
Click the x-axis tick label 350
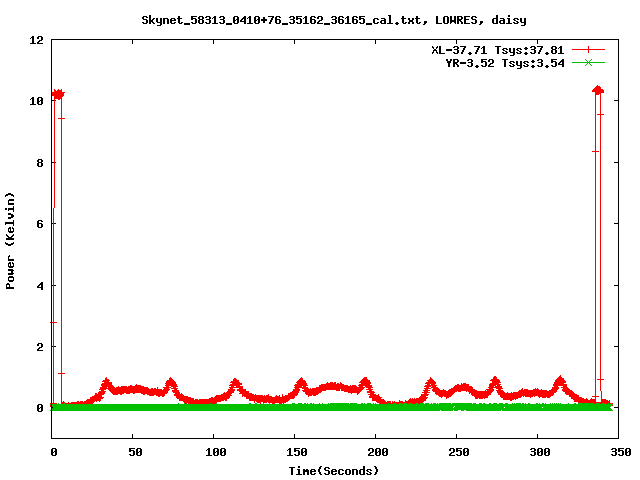(620, 452)
